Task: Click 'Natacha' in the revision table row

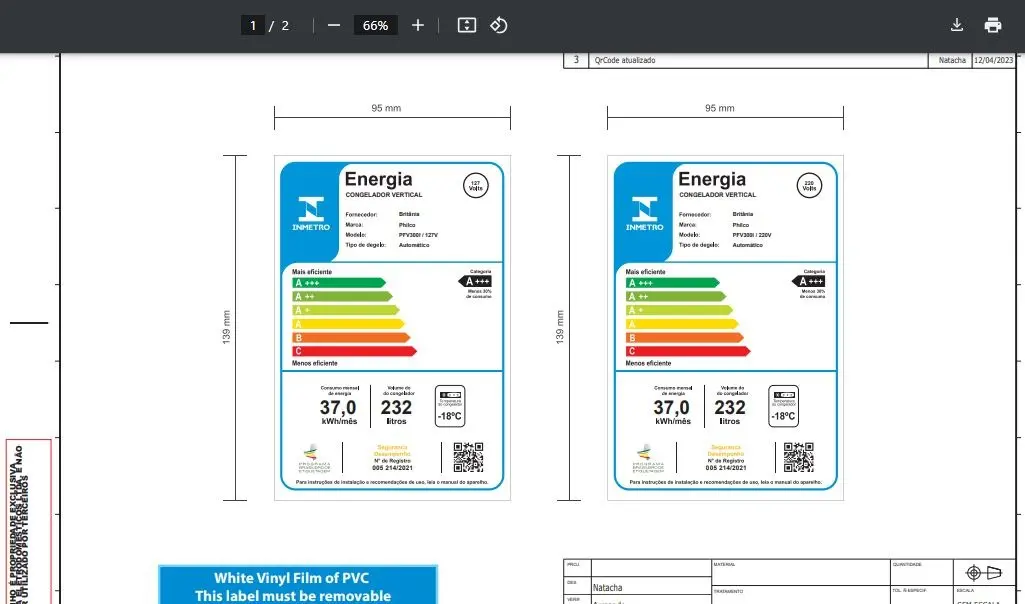Action: point(952,60)
